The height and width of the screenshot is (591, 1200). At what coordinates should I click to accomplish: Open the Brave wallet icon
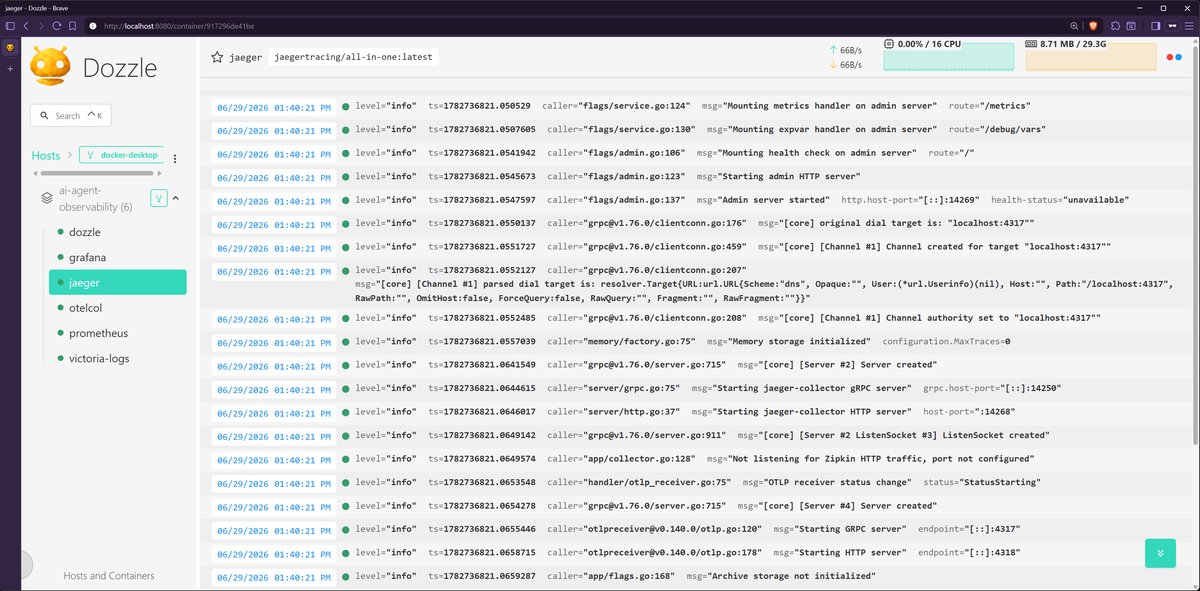pos(1132,25)
